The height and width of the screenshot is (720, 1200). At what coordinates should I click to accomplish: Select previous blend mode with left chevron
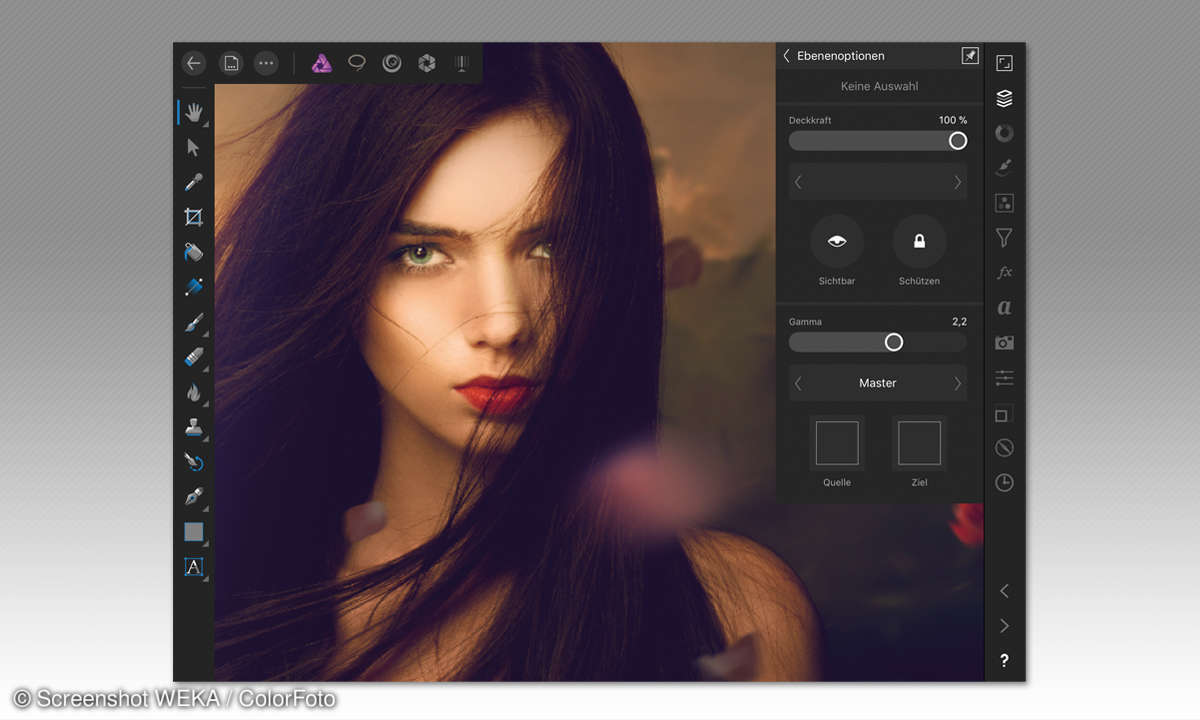(x=798, y=182)
